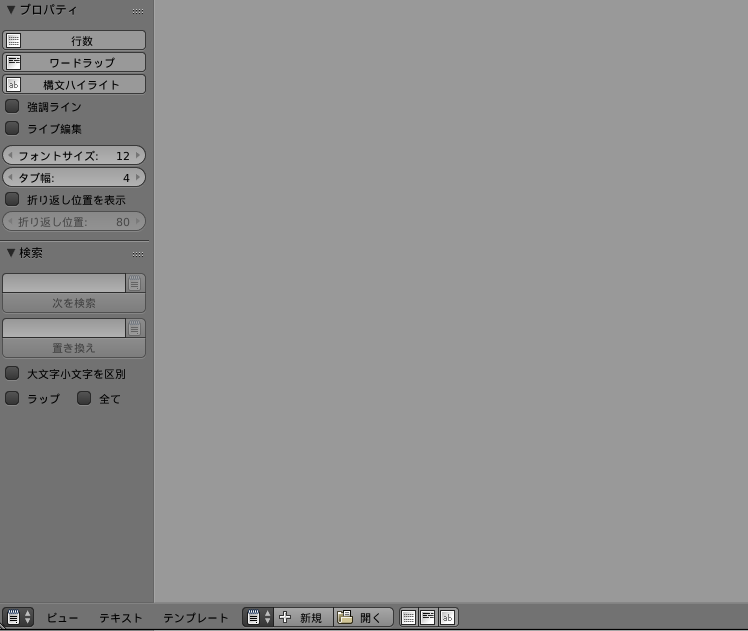Open the ビュー menu
The height and width of the screenshot is (631, 748).
click(62, 618)
